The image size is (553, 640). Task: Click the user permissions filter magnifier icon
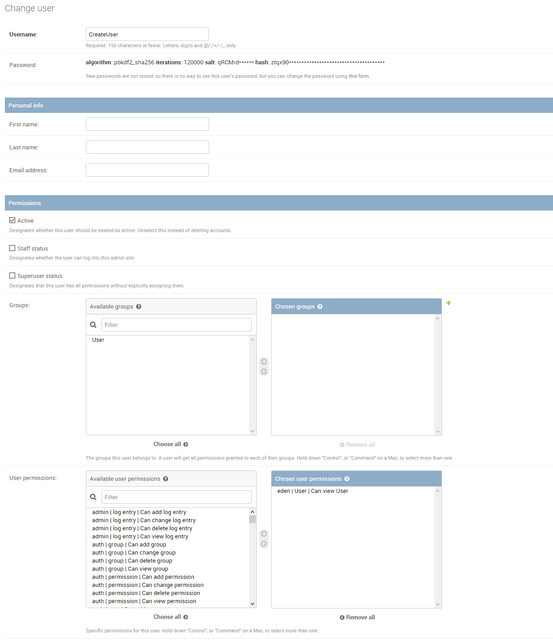(93, 497)
